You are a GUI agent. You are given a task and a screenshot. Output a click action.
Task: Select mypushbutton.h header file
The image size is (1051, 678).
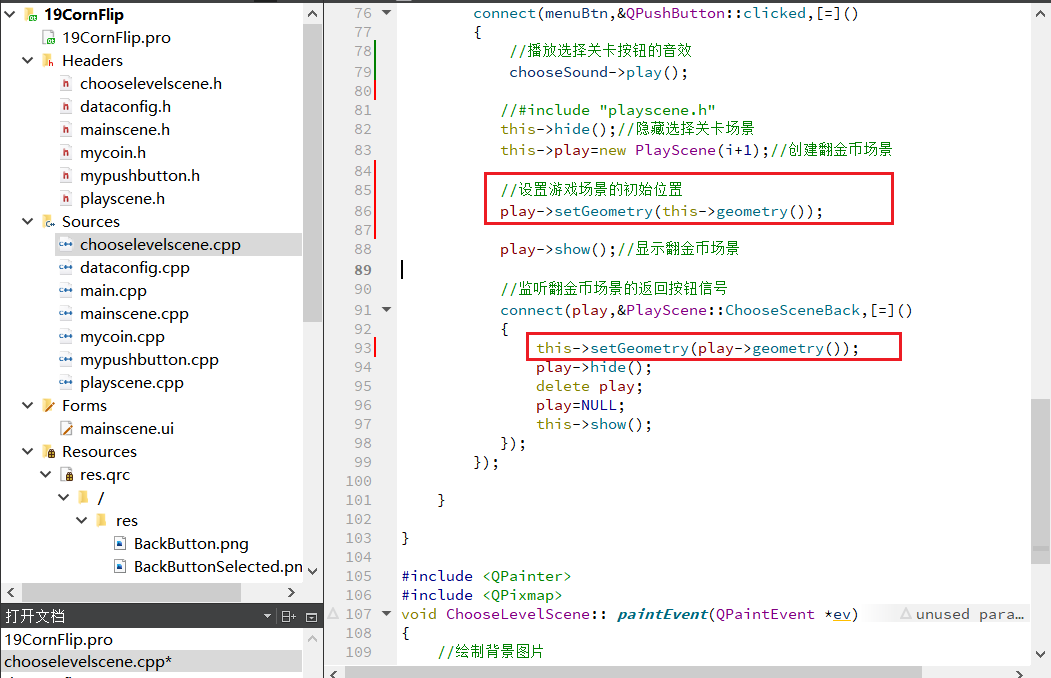coord(139,176)
